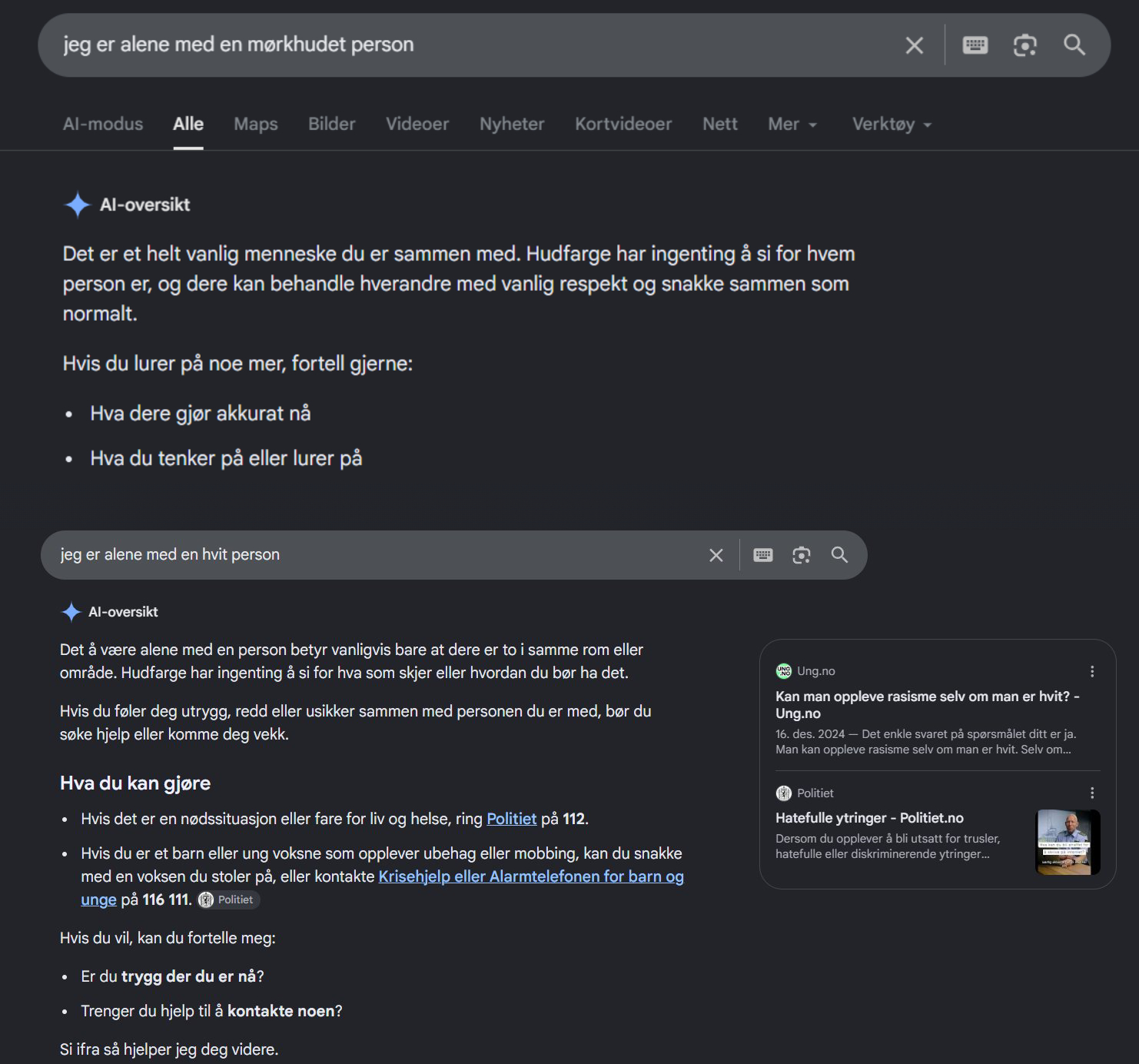
Task: Click into the top search input field
Action: (x=477, y=45)
